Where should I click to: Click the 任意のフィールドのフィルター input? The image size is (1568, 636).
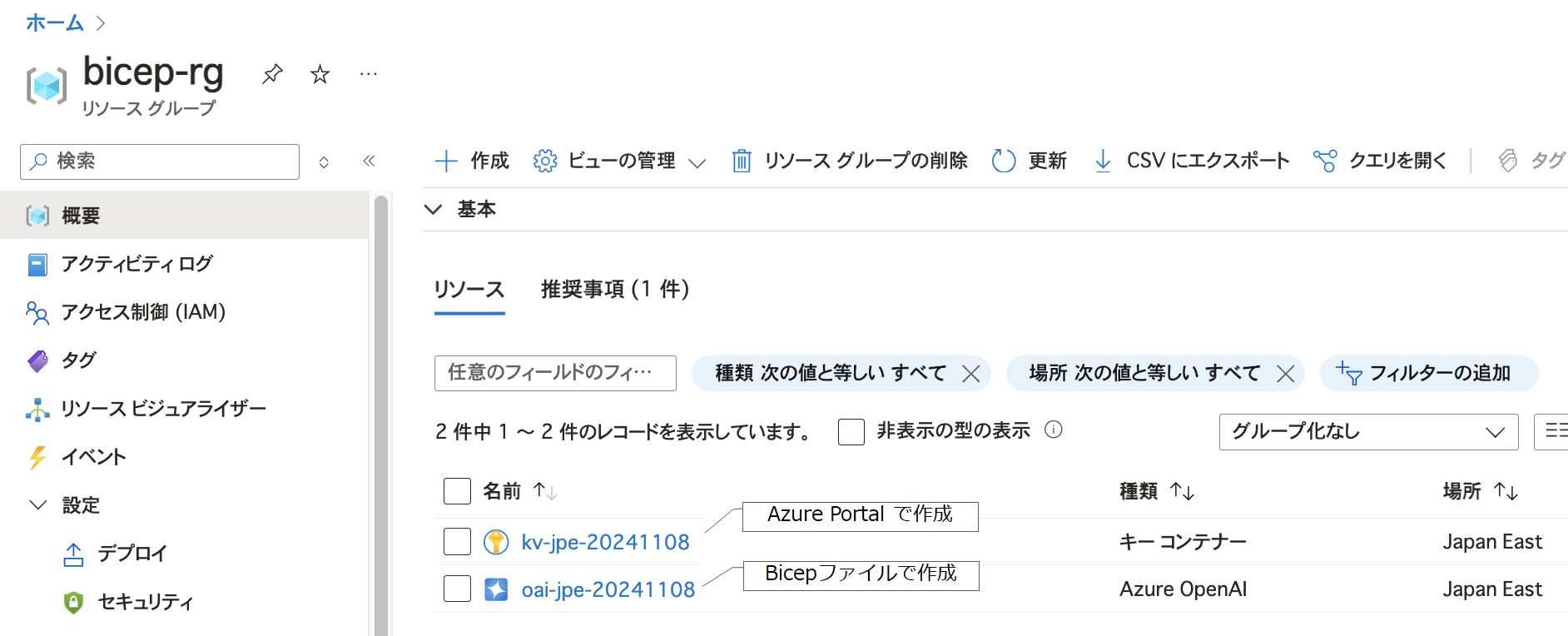[555, 373]
